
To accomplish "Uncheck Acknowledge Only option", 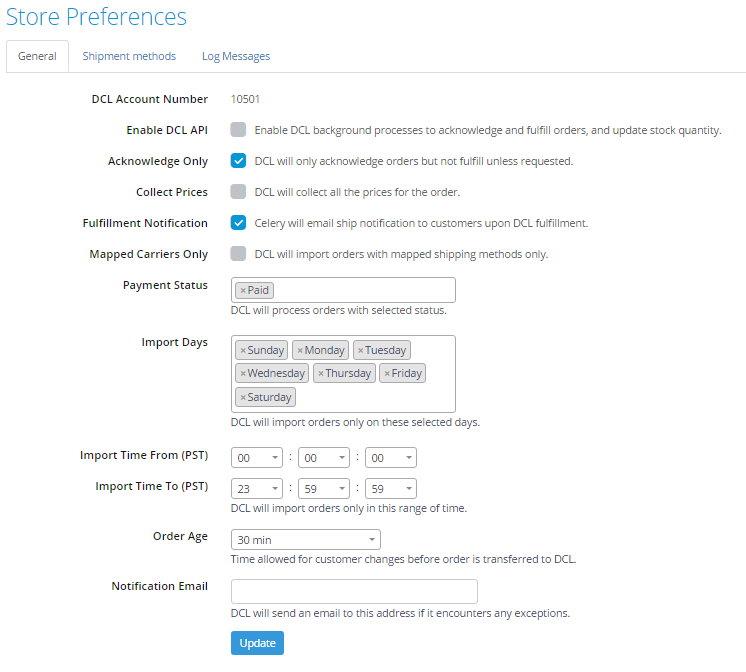I will [238, 160].
